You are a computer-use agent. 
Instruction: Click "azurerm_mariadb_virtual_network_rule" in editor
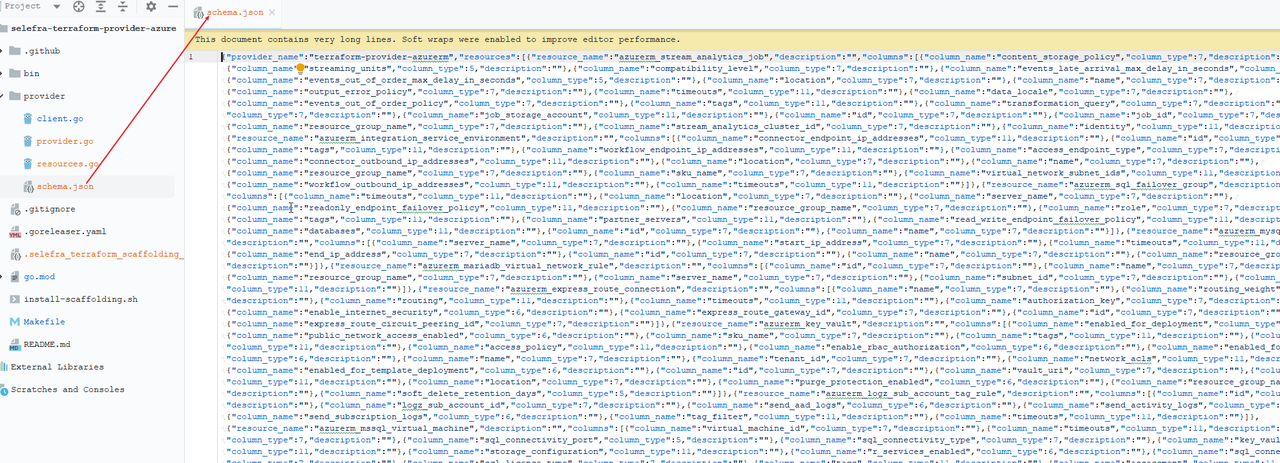point(520,266)
